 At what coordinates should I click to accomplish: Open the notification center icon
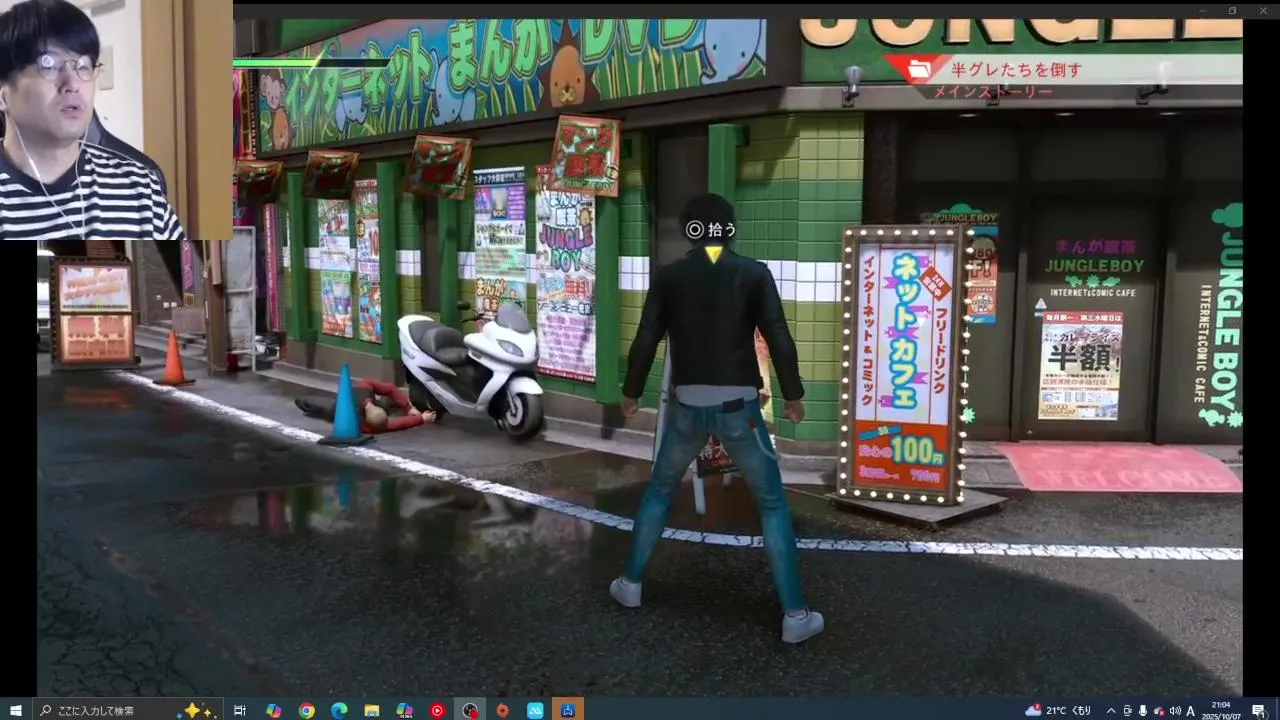point(1259,710)
